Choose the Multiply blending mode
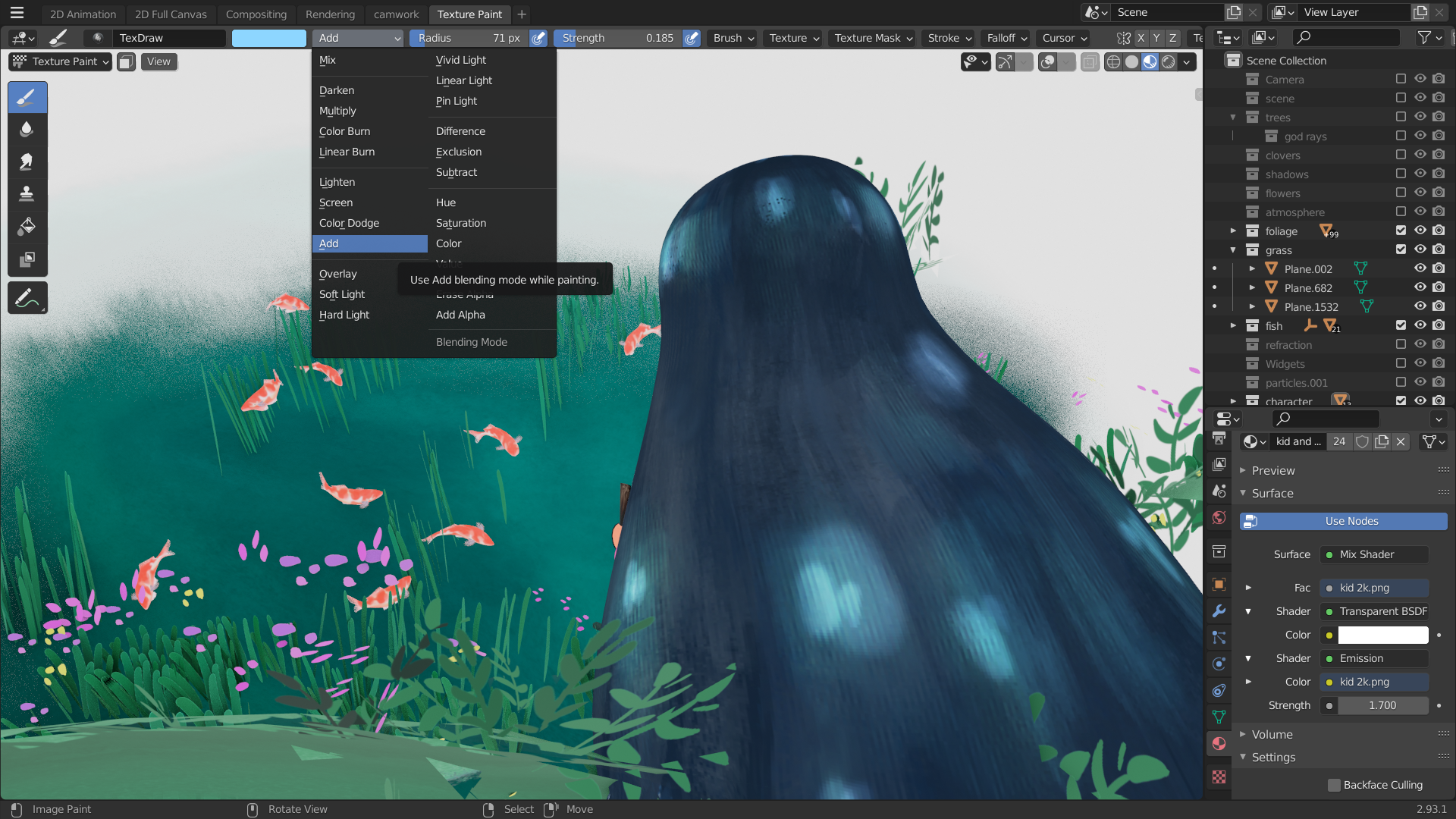 point(337,111)
